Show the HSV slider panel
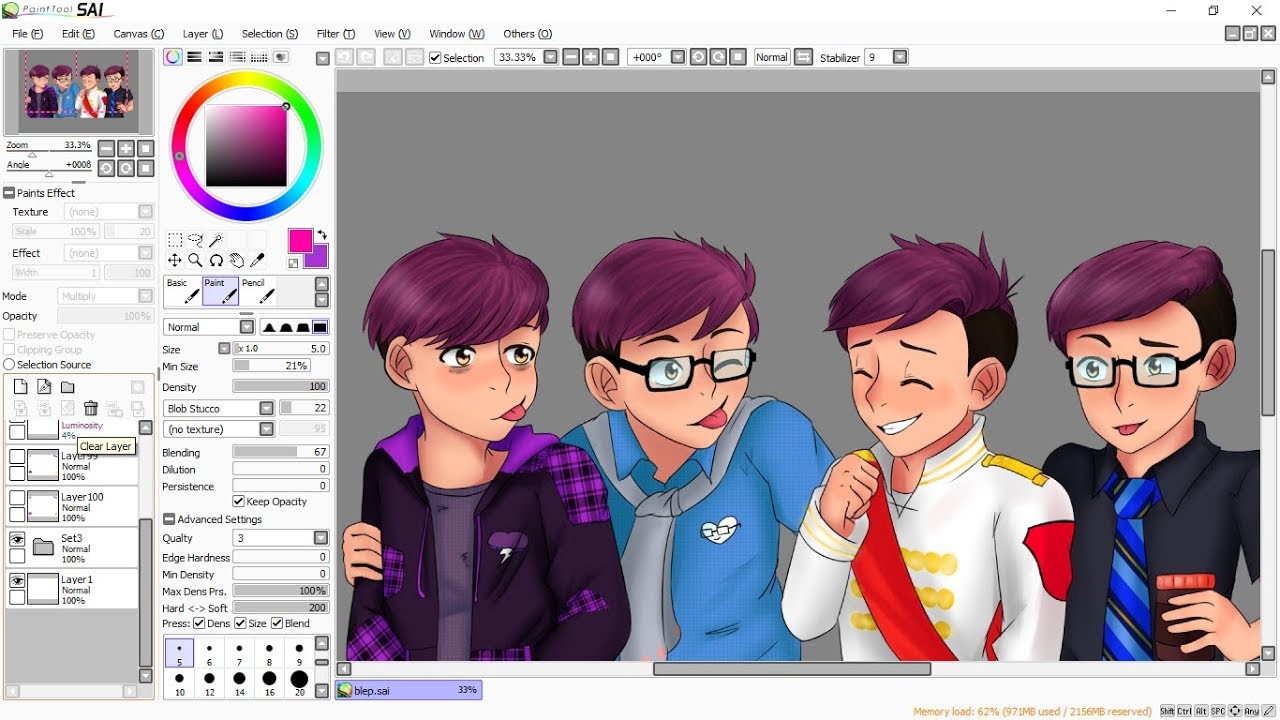1280x720 pixels. [216, 57]
